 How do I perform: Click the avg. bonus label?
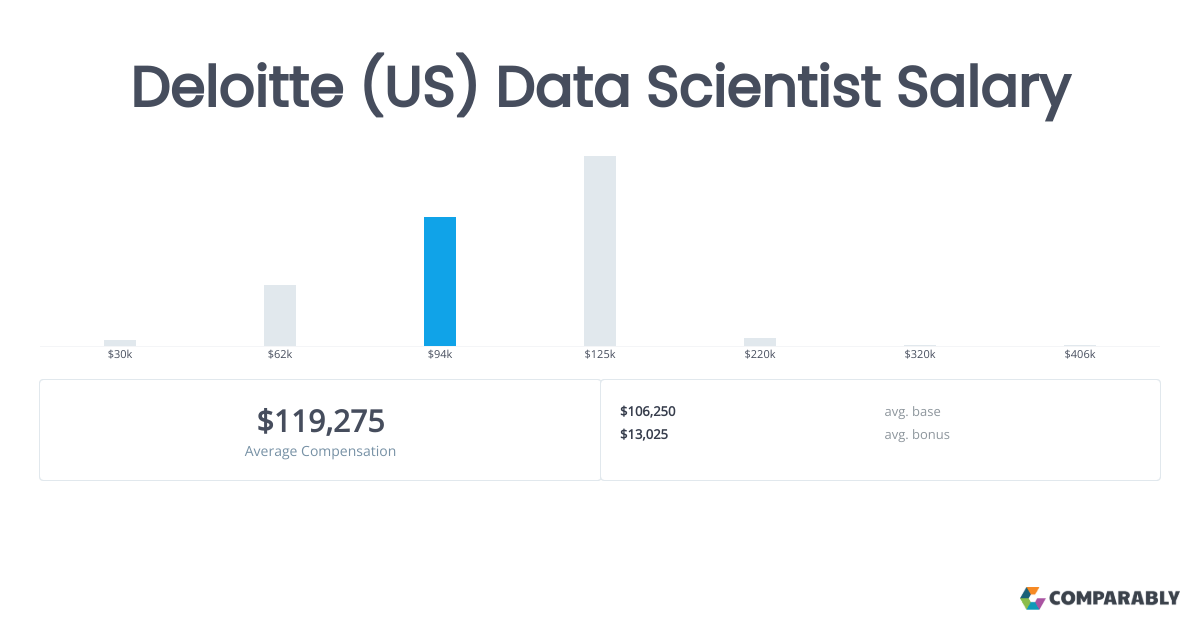pyautogui.click(x=916, y=434)
